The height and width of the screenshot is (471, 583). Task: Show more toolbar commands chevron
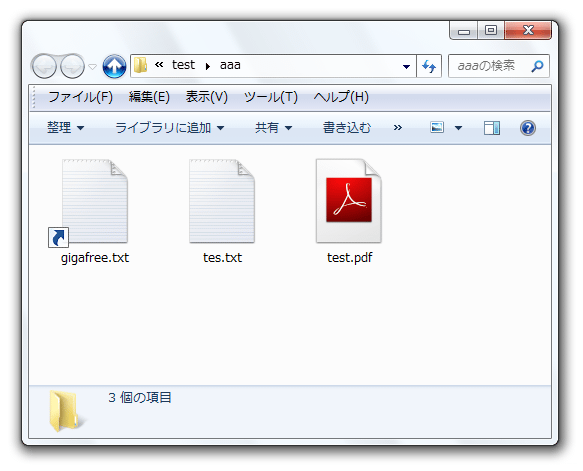point(398,128)
